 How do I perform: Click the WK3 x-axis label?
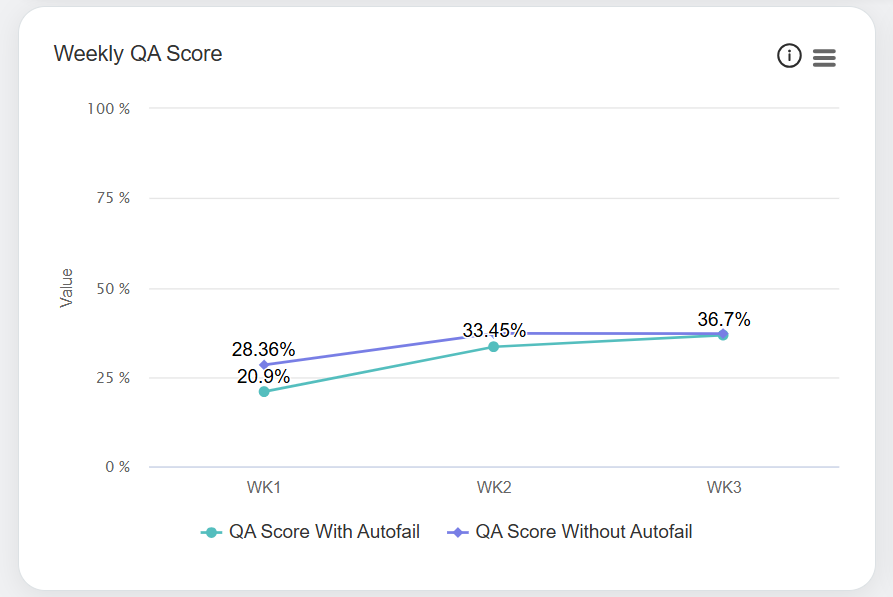[x=724, y=488]
